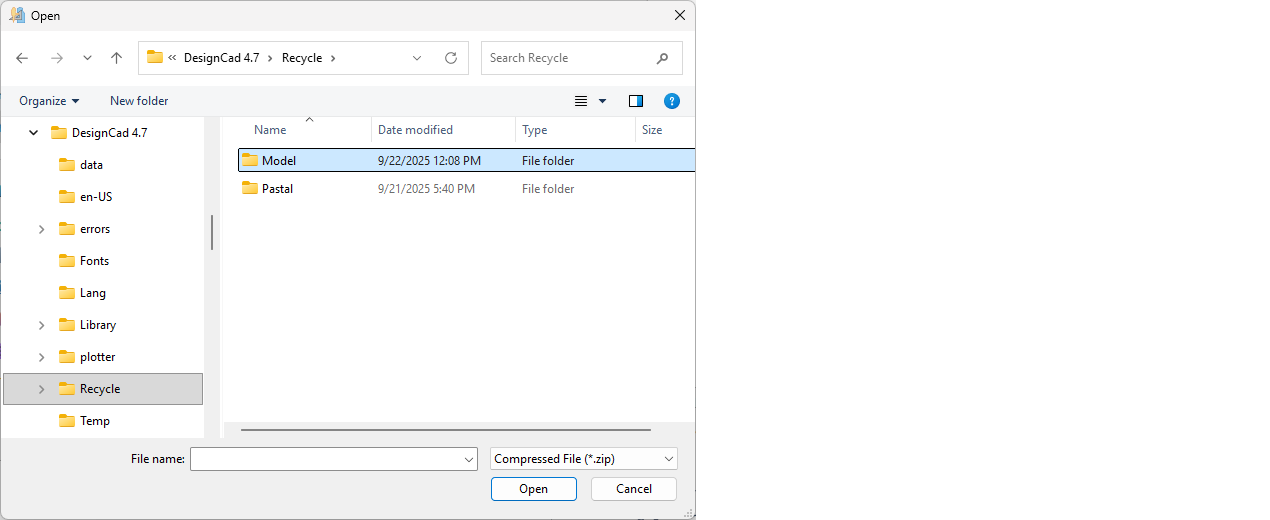Open recent locations dropdown
Image resolution: width=1270 pixels, height=520 pixels.
coord(87,58)
